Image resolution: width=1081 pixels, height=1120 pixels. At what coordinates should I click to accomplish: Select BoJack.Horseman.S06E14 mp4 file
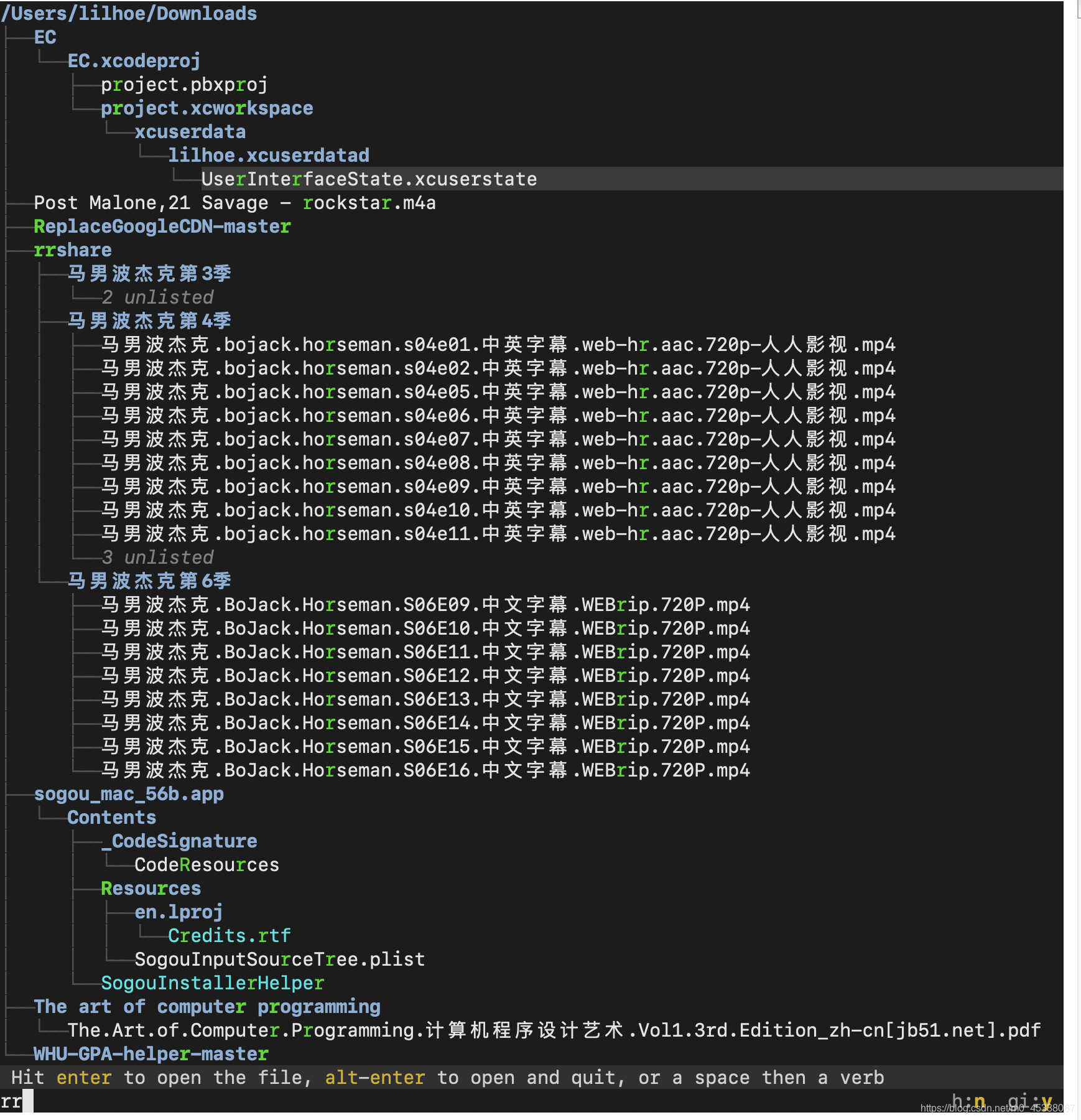coord(425,723)
